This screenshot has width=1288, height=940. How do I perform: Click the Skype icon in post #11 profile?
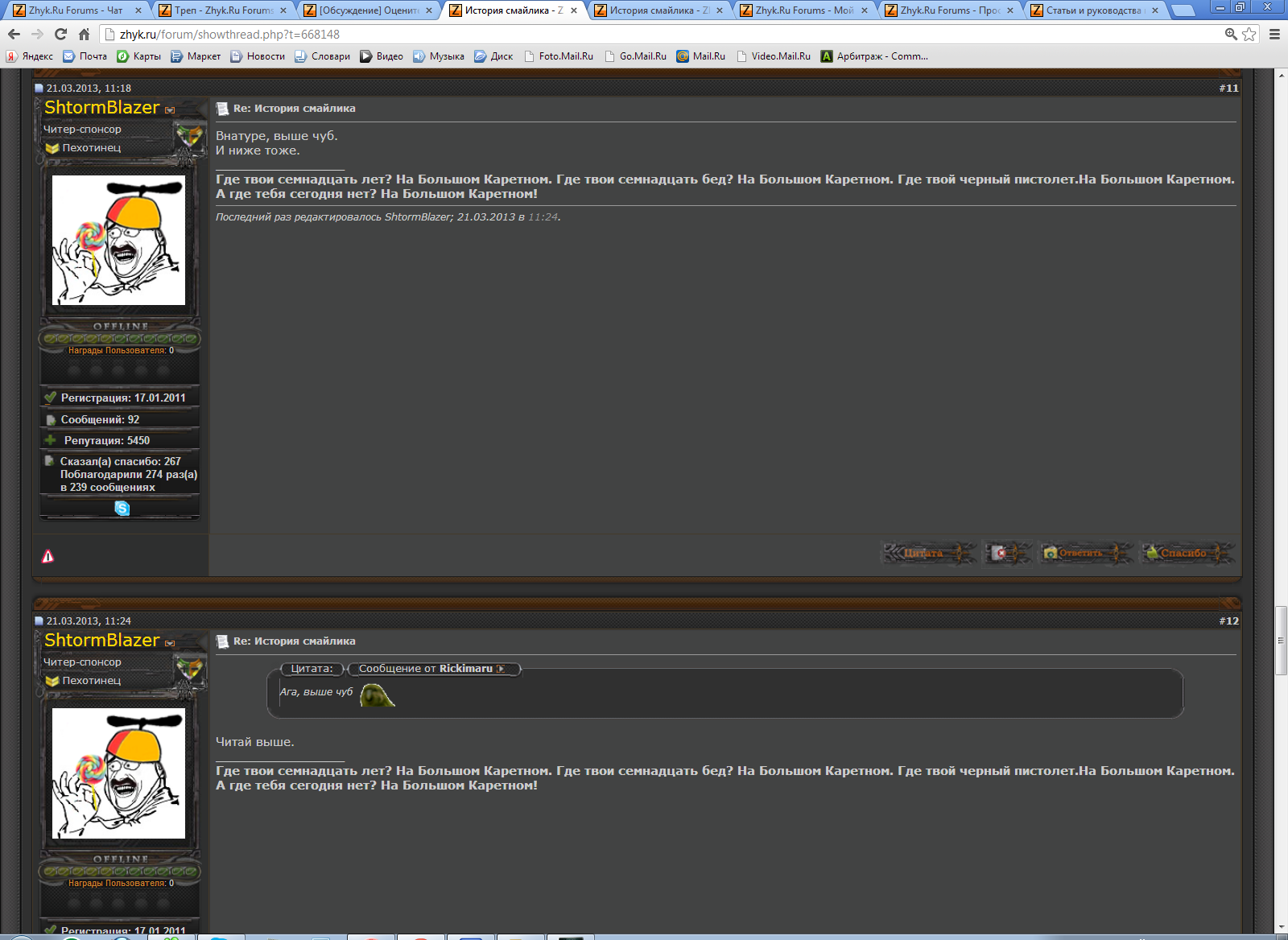(122, 508)
